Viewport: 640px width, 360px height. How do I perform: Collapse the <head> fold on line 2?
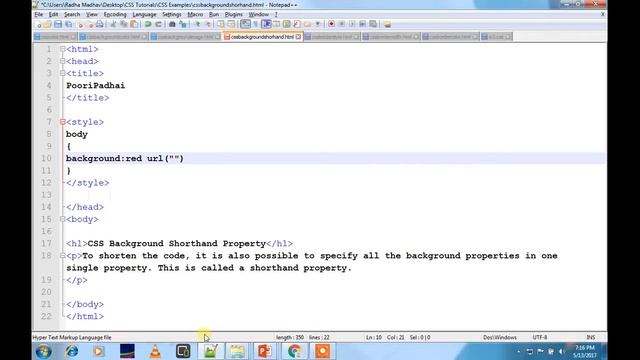coord(62,61)
